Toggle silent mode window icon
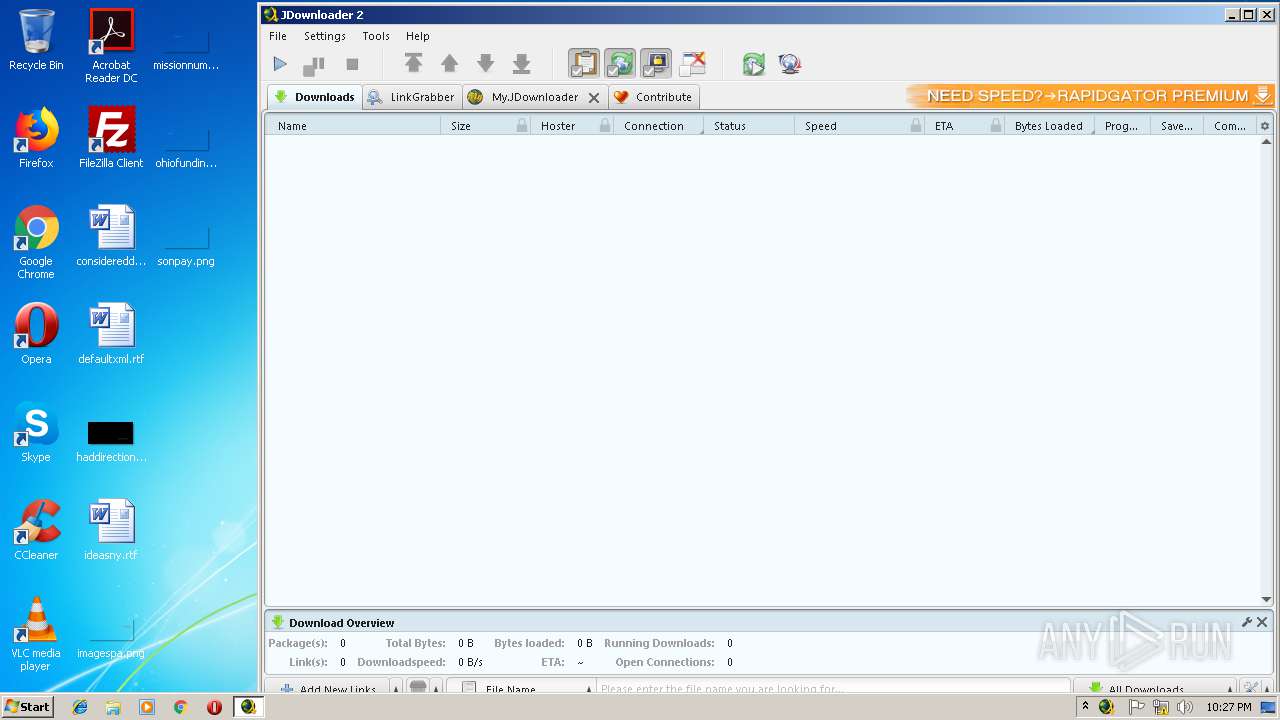Viewport: 1280px width, 720px height. tap(692, 63)
